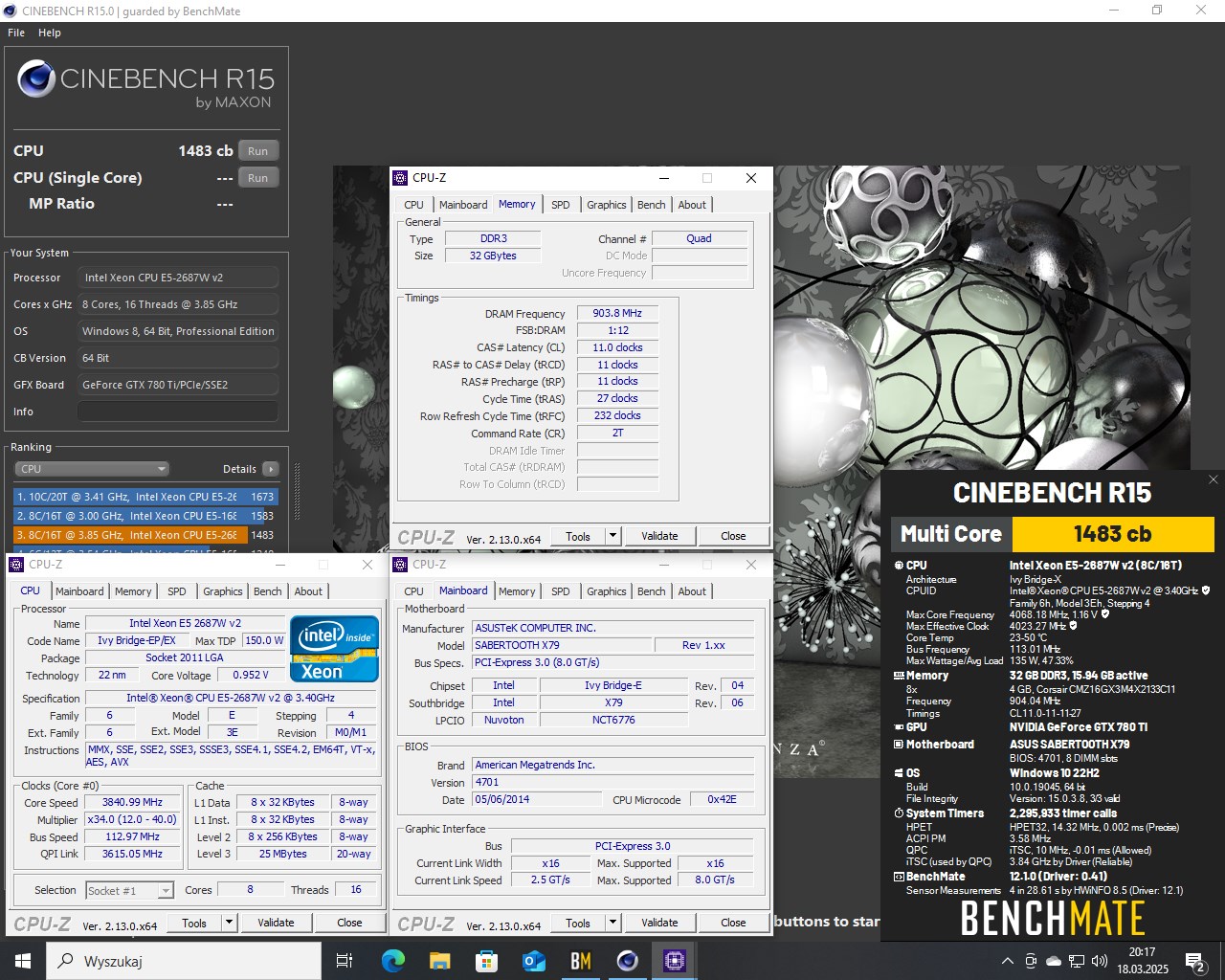Switch to SPD tab in CPU-Z Memory window
Image resolution: width=1225 pixels, height=980 pixels.
561,205
